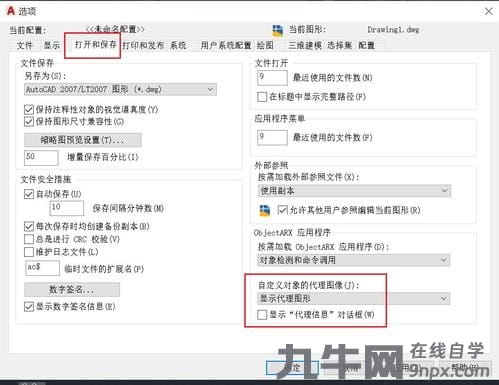Click the AutoCAD logo in title bar
This screenshot has width=499, height=385.
[11, 11]
